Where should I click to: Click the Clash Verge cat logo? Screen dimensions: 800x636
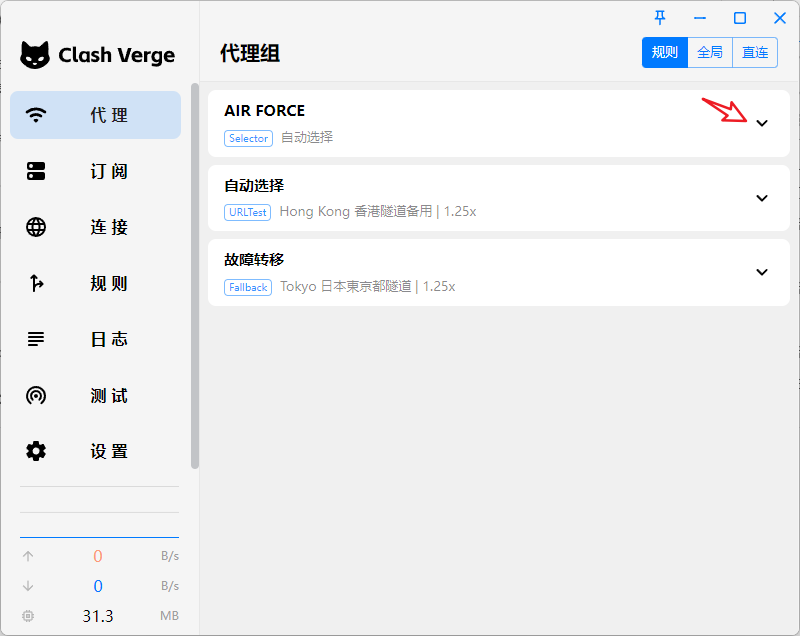35,55
